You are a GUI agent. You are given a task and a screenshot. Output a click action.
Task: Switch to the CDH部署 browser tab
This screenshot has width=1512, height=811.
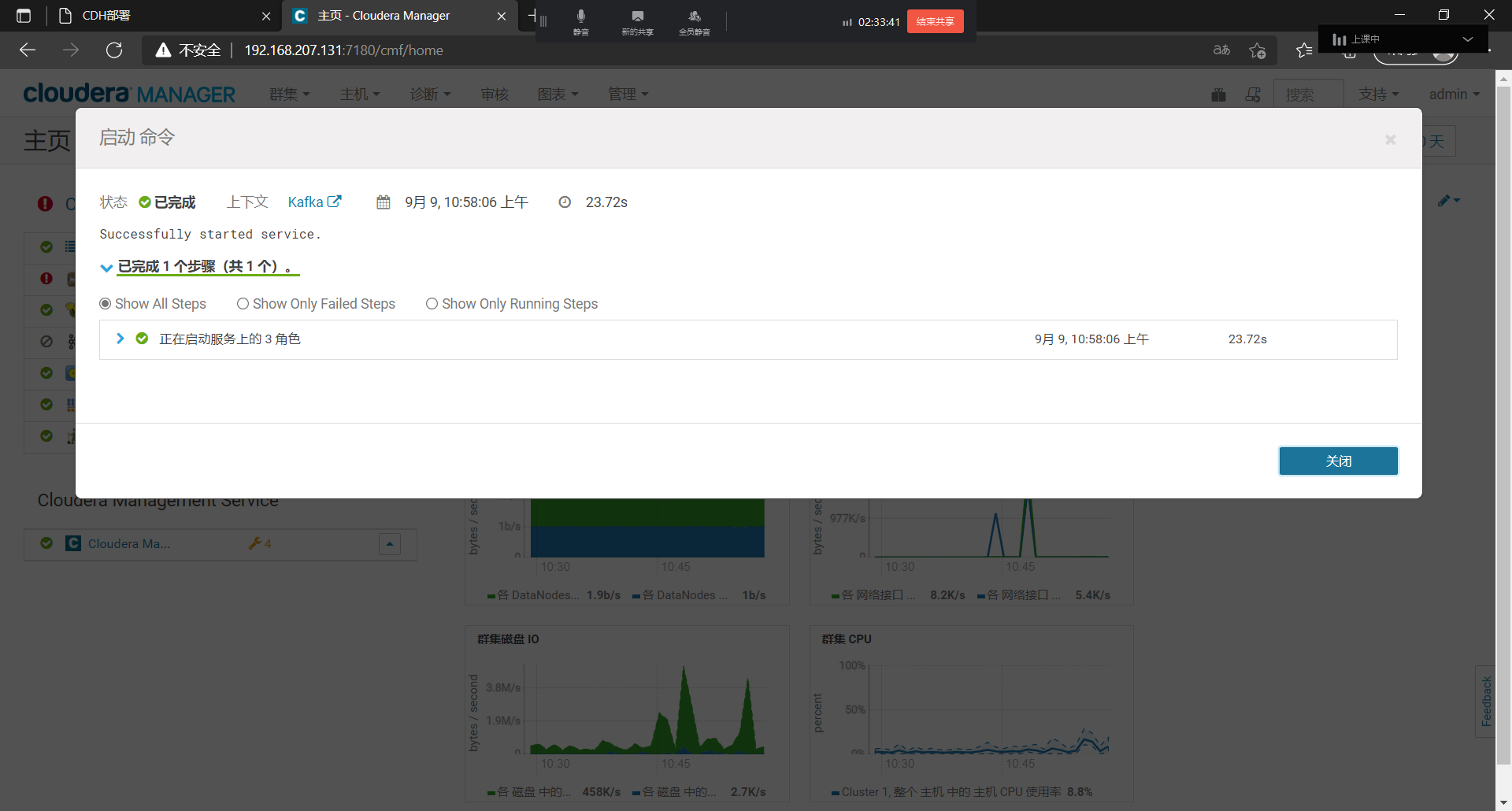coord(161,16)
